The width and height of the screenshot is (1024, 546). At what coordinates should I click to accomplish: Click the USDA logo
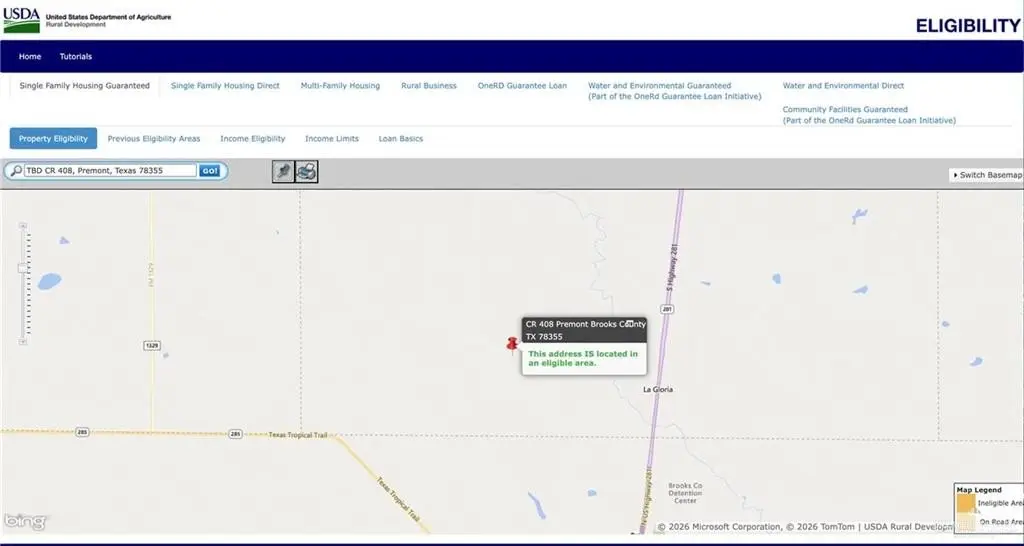coord(20,19)
